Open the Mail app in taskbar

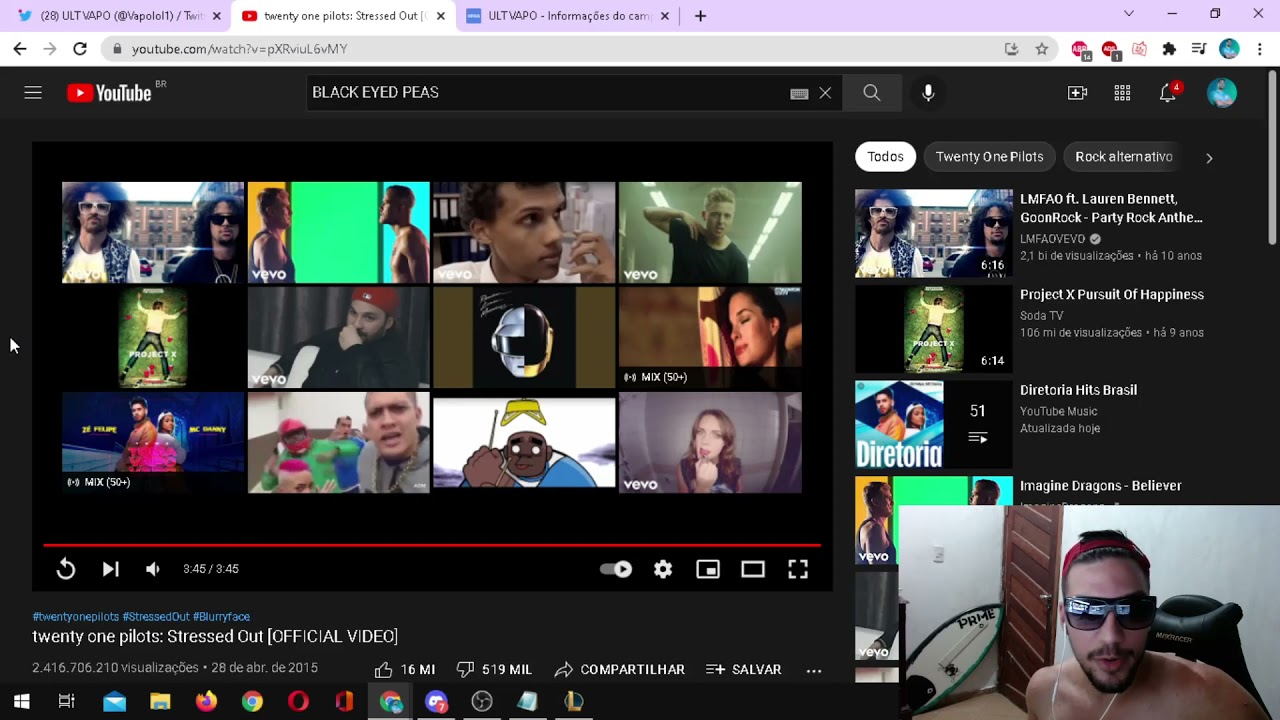click(x=114, y=701)
